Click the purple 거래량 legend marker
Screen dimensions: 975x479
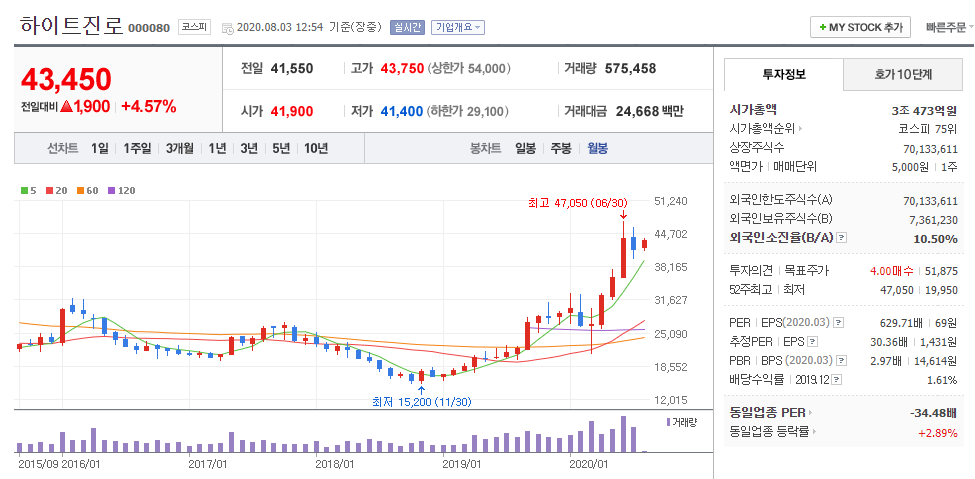tap(668, 422)
